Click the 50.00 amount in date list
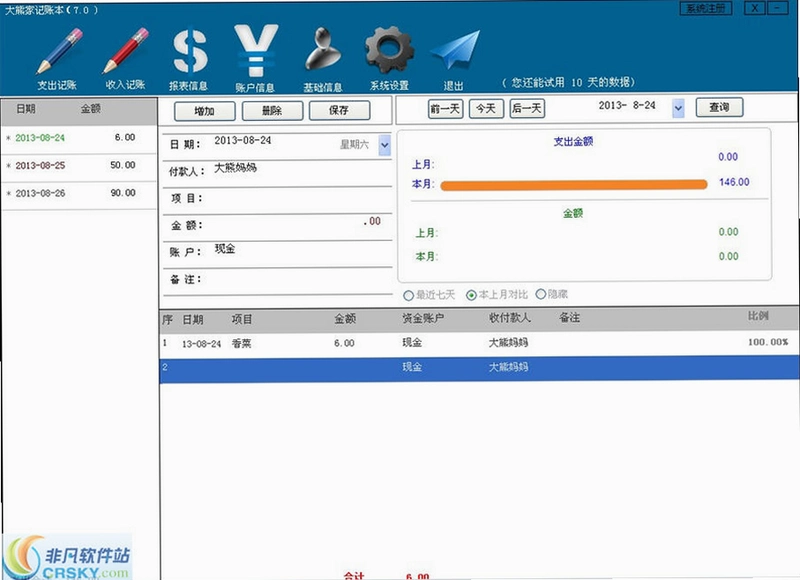Viewport: 800px width, 580px height. pos(123,165)
